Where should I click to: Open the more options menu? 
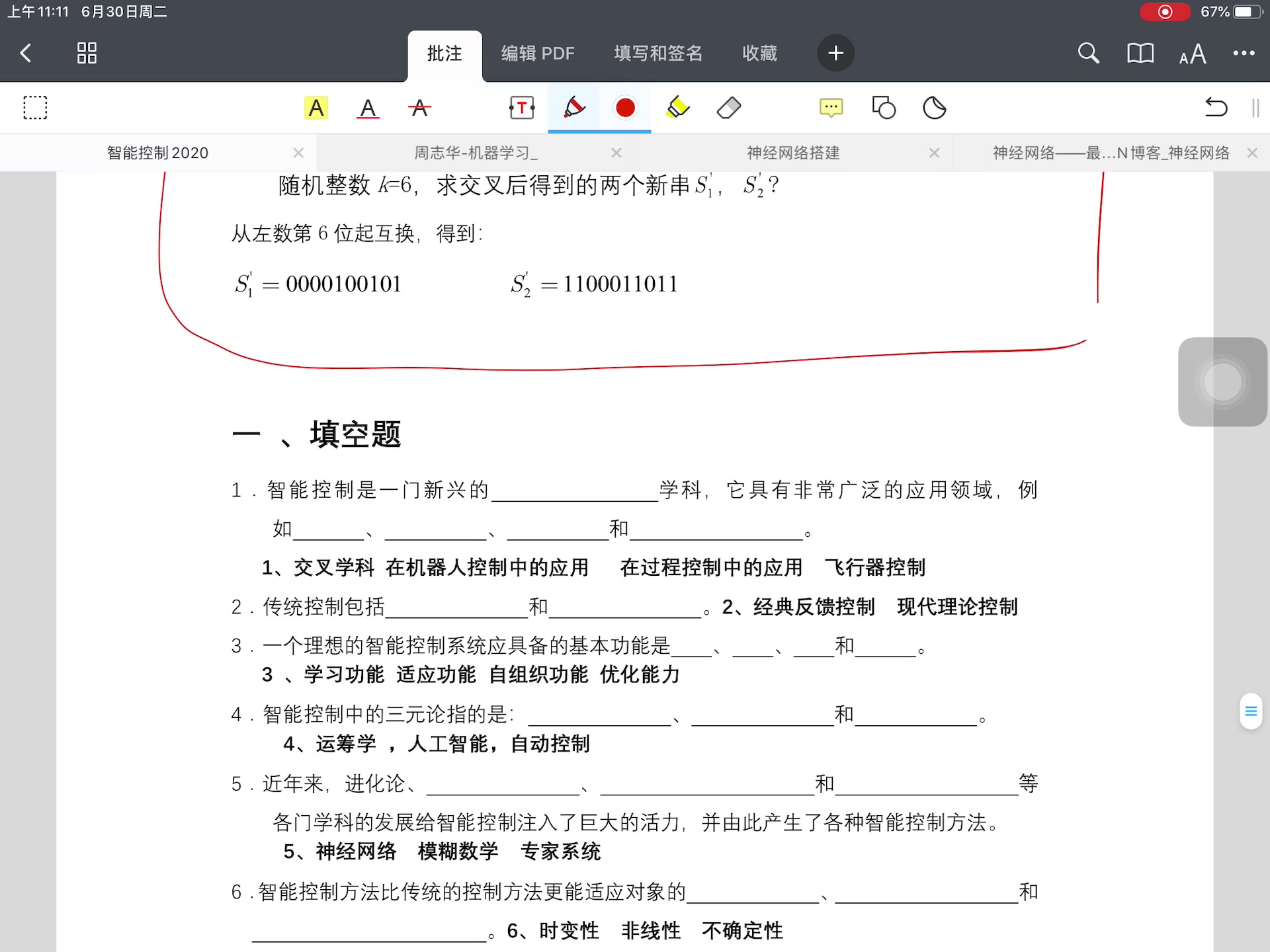(x=1244, y=53)
